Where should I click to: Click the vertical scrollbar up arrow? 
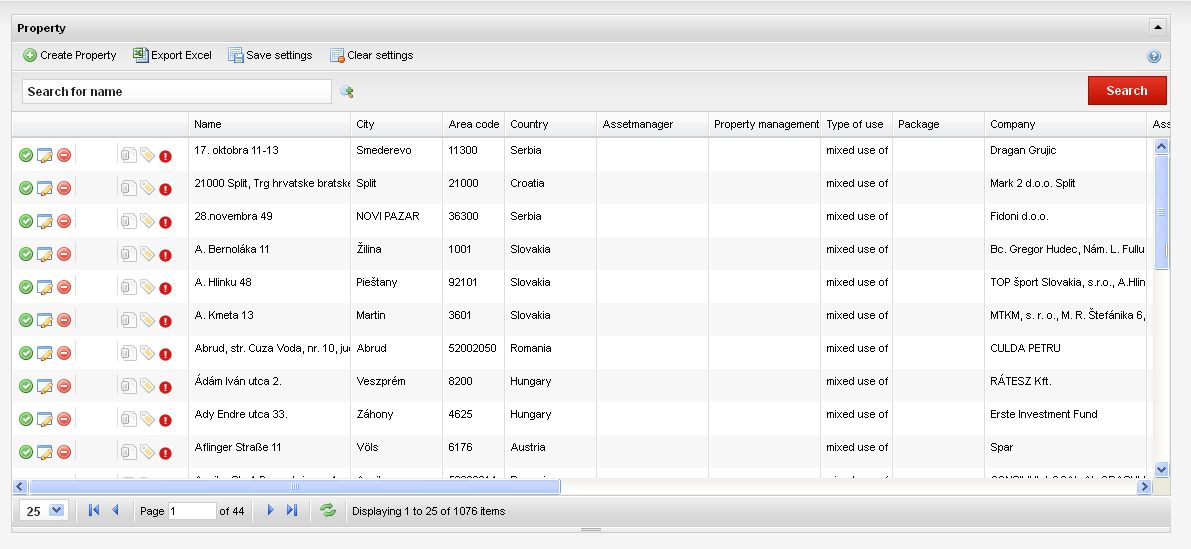[1161, 147]
